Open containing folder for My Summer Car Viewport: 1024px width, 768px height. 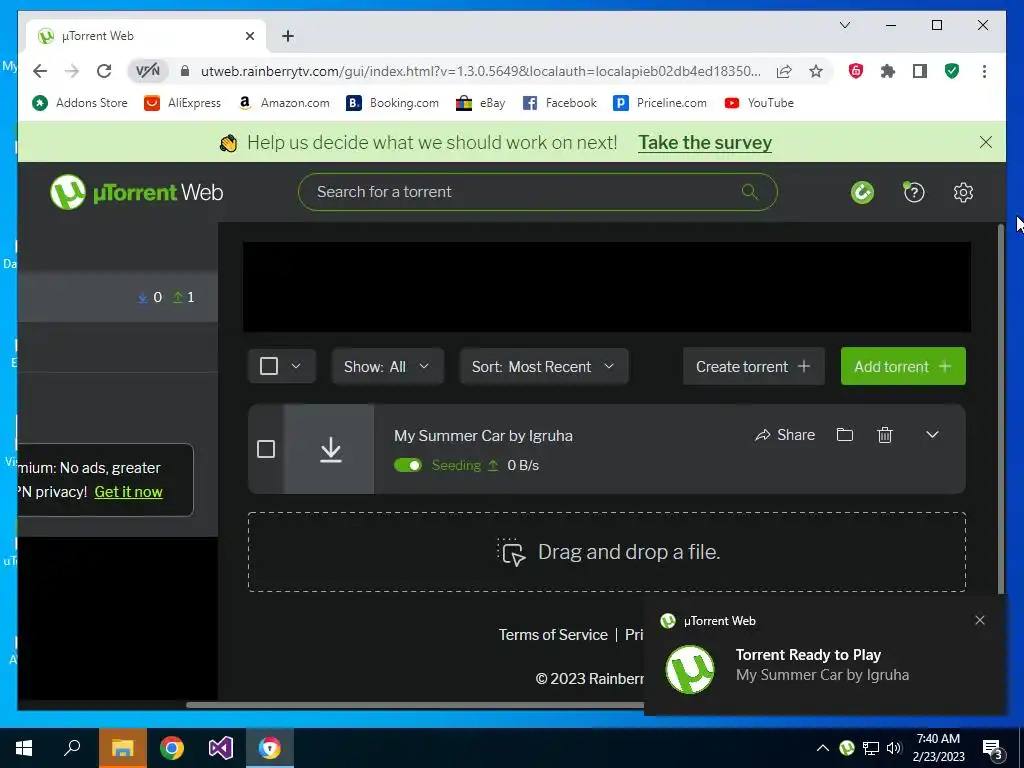(x=844, y=435)
